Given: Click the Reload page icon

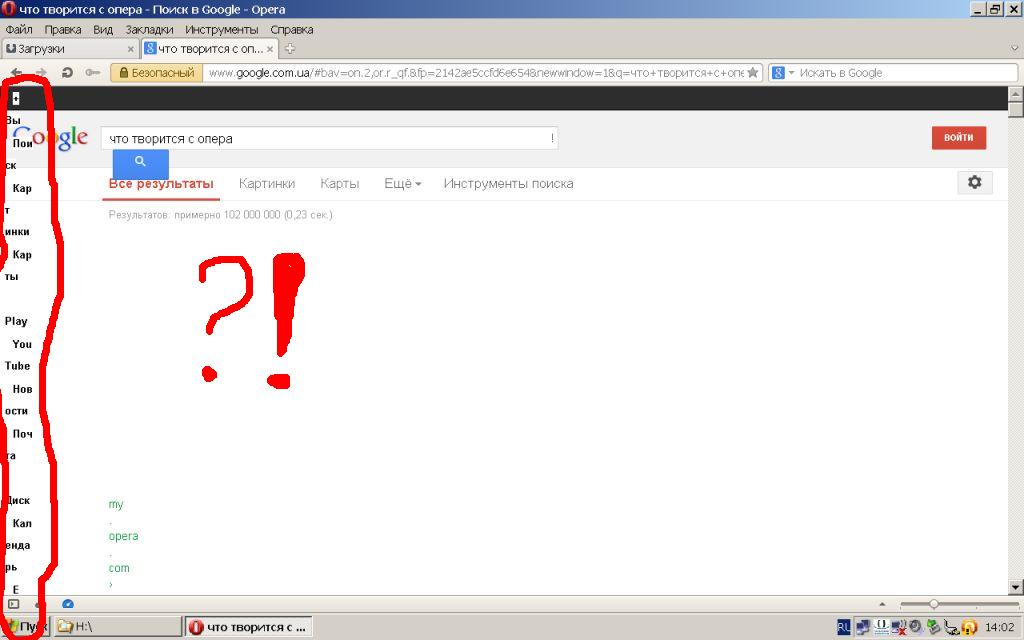Looking at the screenshot, I should (67, 72).
